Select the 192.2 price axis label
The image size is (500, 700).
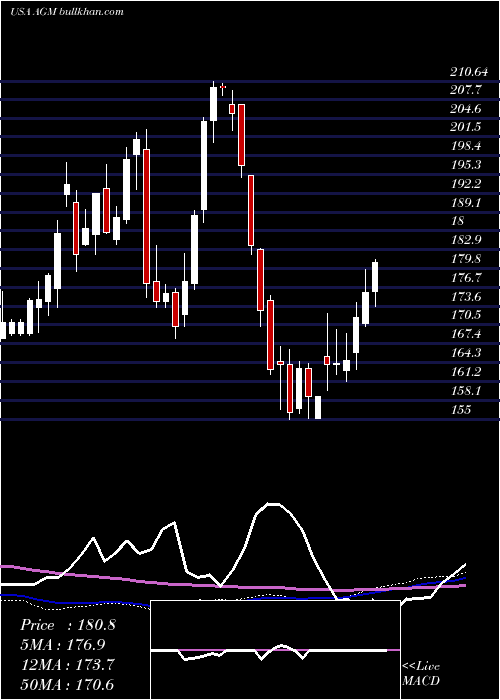466,184
